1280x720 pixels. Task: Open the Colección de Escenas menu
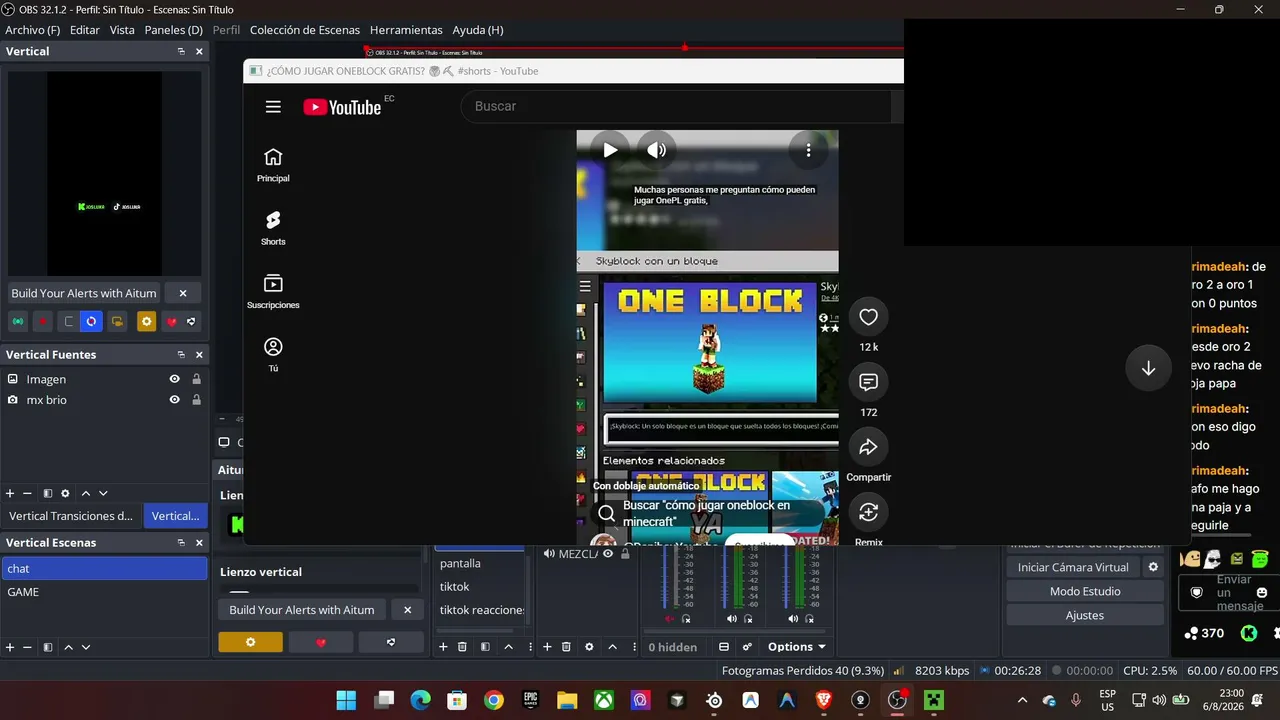[305, 30]
